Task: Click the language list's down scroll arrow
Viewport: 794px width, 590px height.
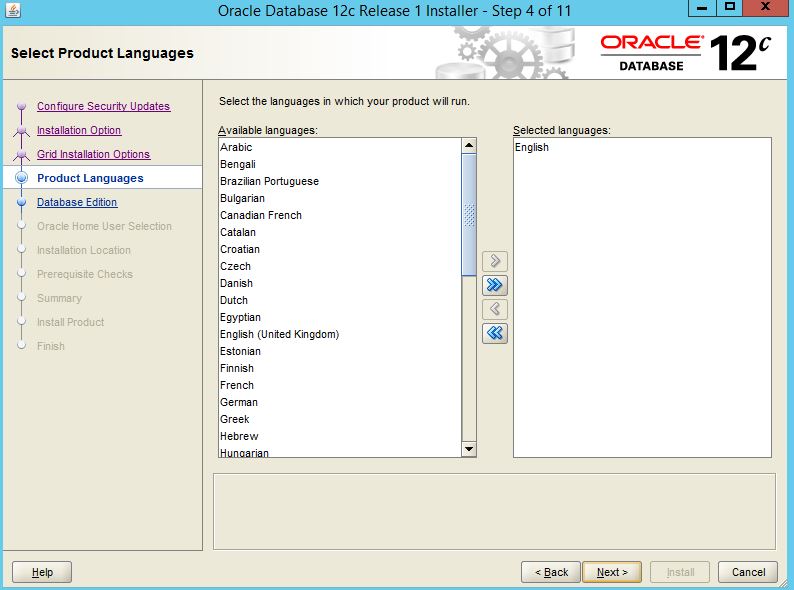Action: tap(469, 449)
